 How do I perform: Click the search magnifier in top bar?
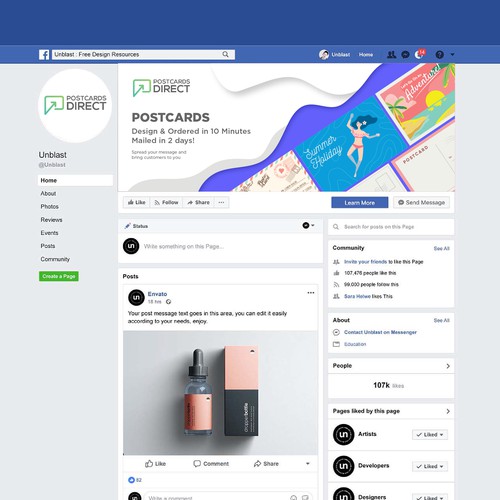(x=225, y=54)
